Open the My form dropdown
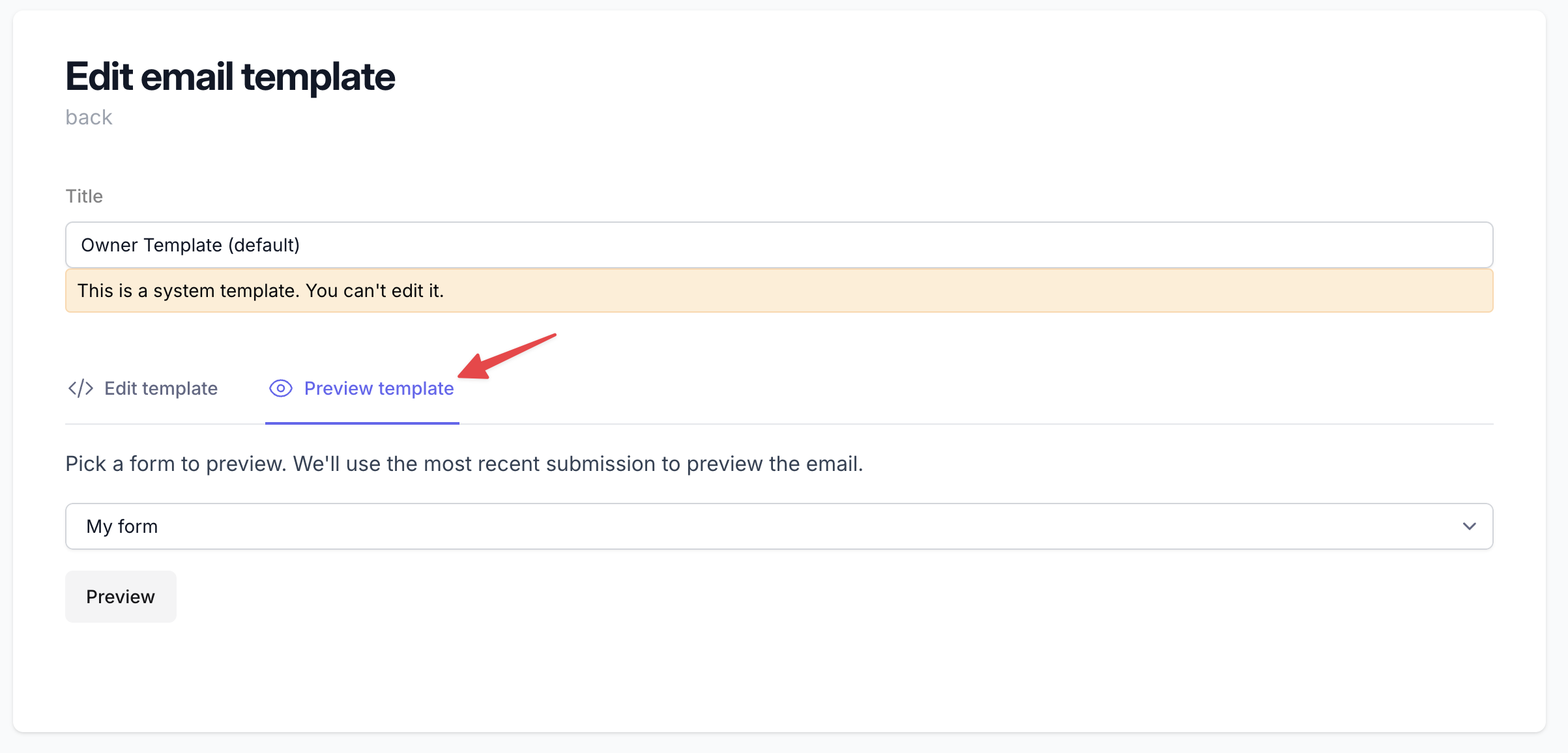 779,526
